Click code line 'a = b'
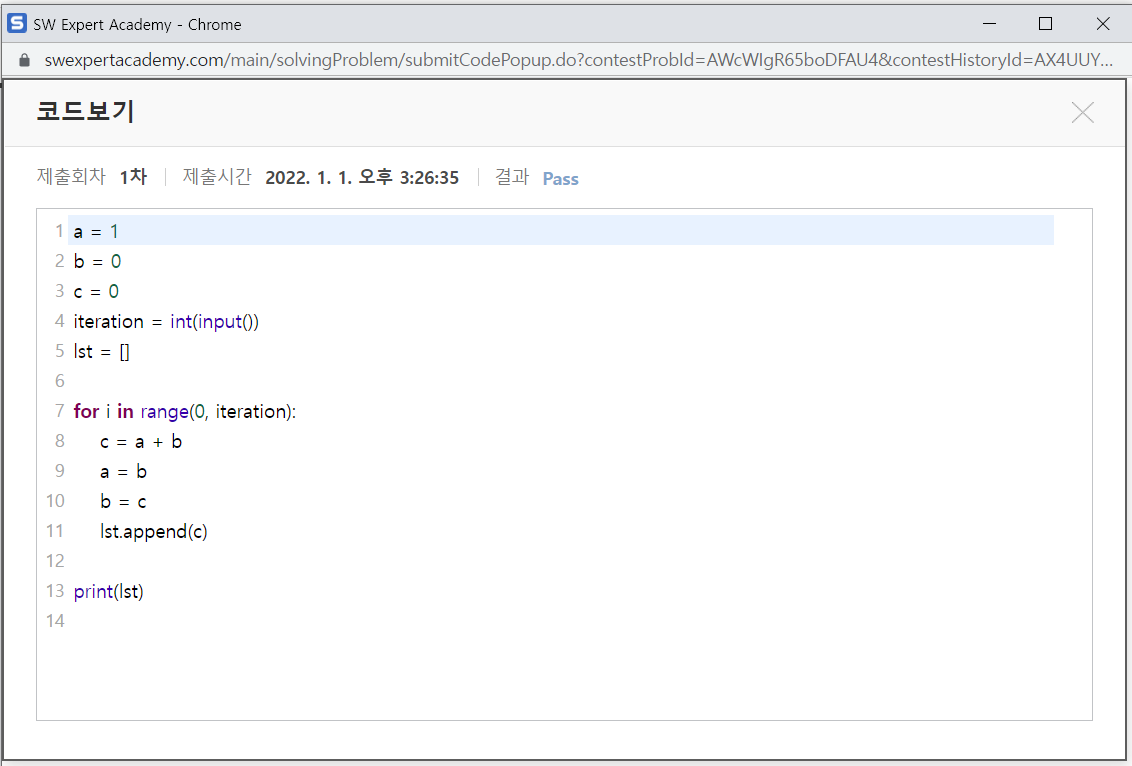 point(123,471)
